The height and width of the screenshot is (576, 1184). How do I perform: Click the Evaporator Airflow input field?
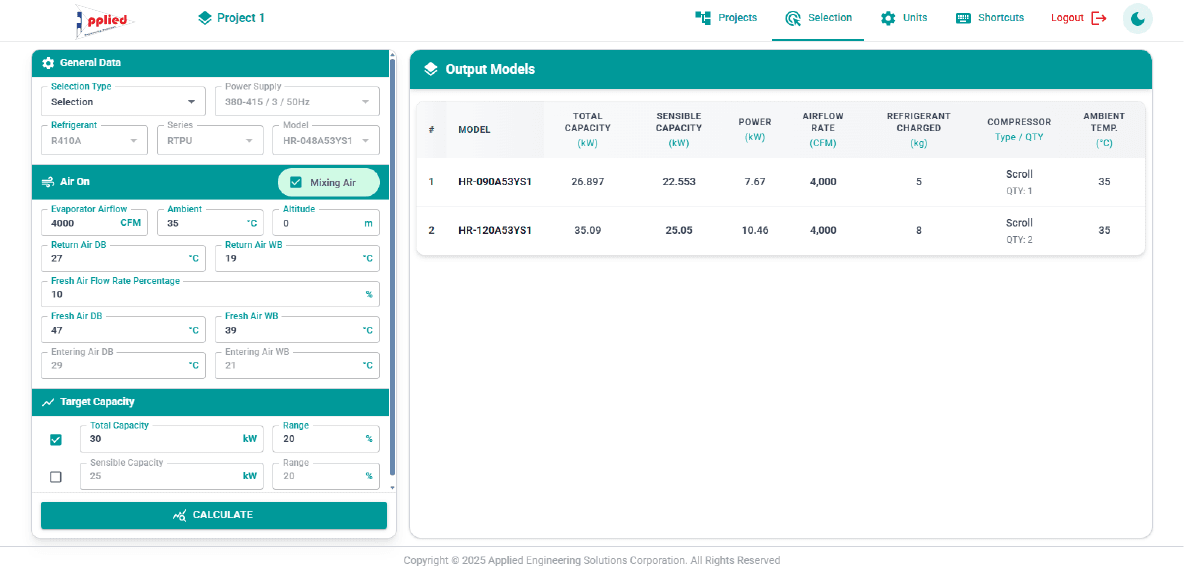tap(94, 223)
